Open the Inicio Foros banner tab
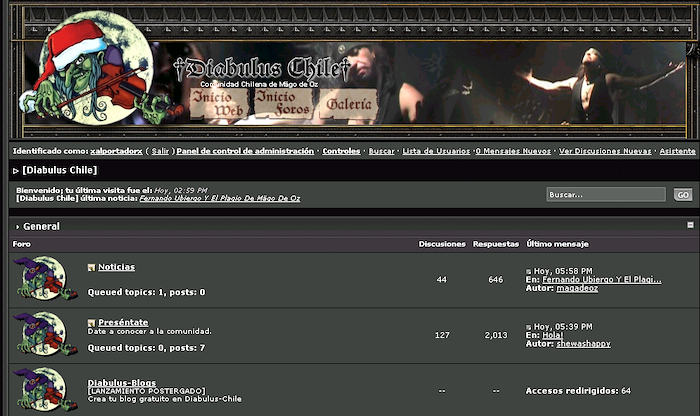This screenshot has width=700, height=416. pyautogui.click(x=283, y=103)
